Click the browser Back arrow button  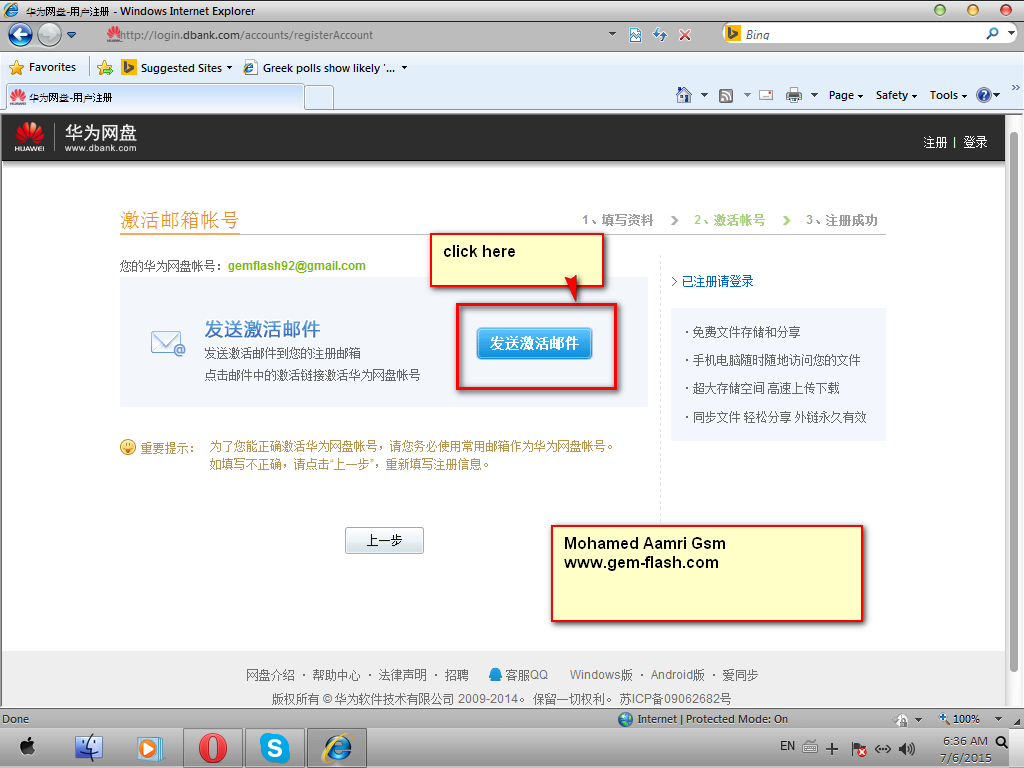coord(20,35)
